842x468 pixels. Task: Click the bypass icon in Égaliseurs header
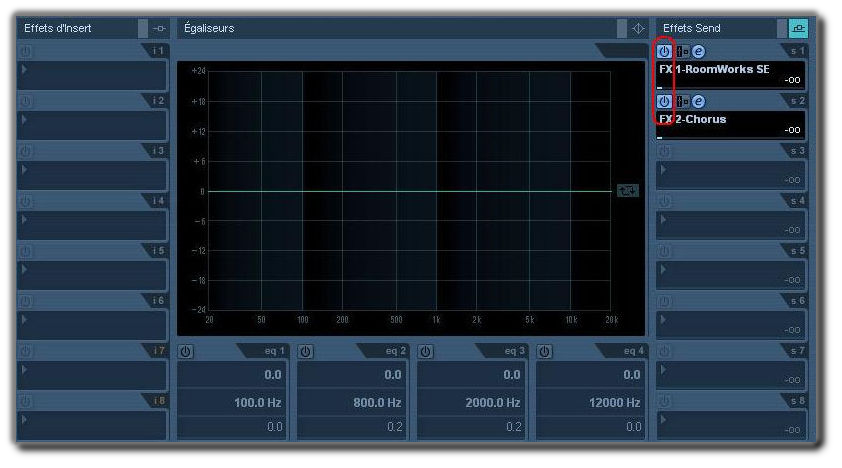638,28
